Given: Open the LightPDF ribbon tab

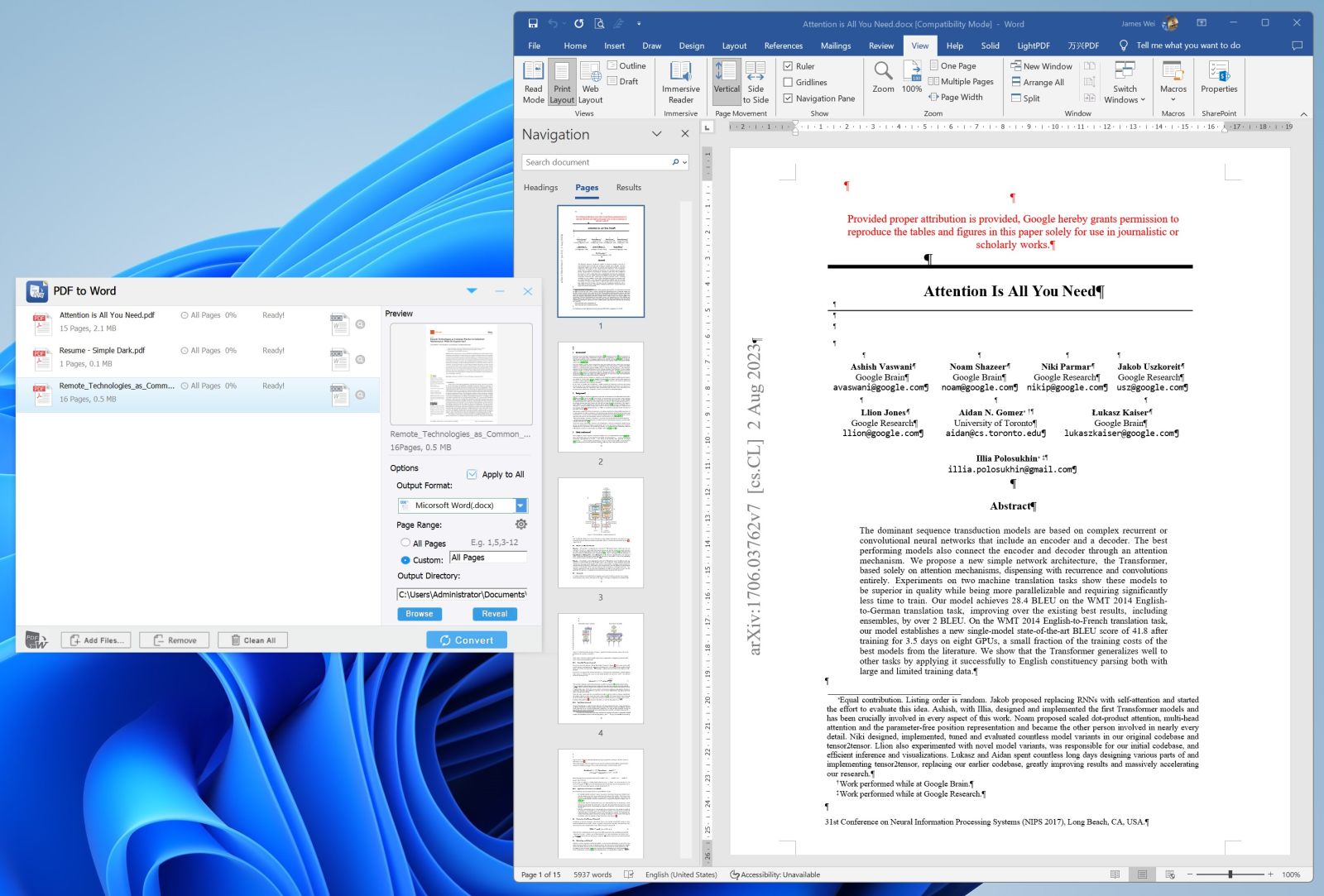Looking at the screenshot, I should (x=1034, y=46).
